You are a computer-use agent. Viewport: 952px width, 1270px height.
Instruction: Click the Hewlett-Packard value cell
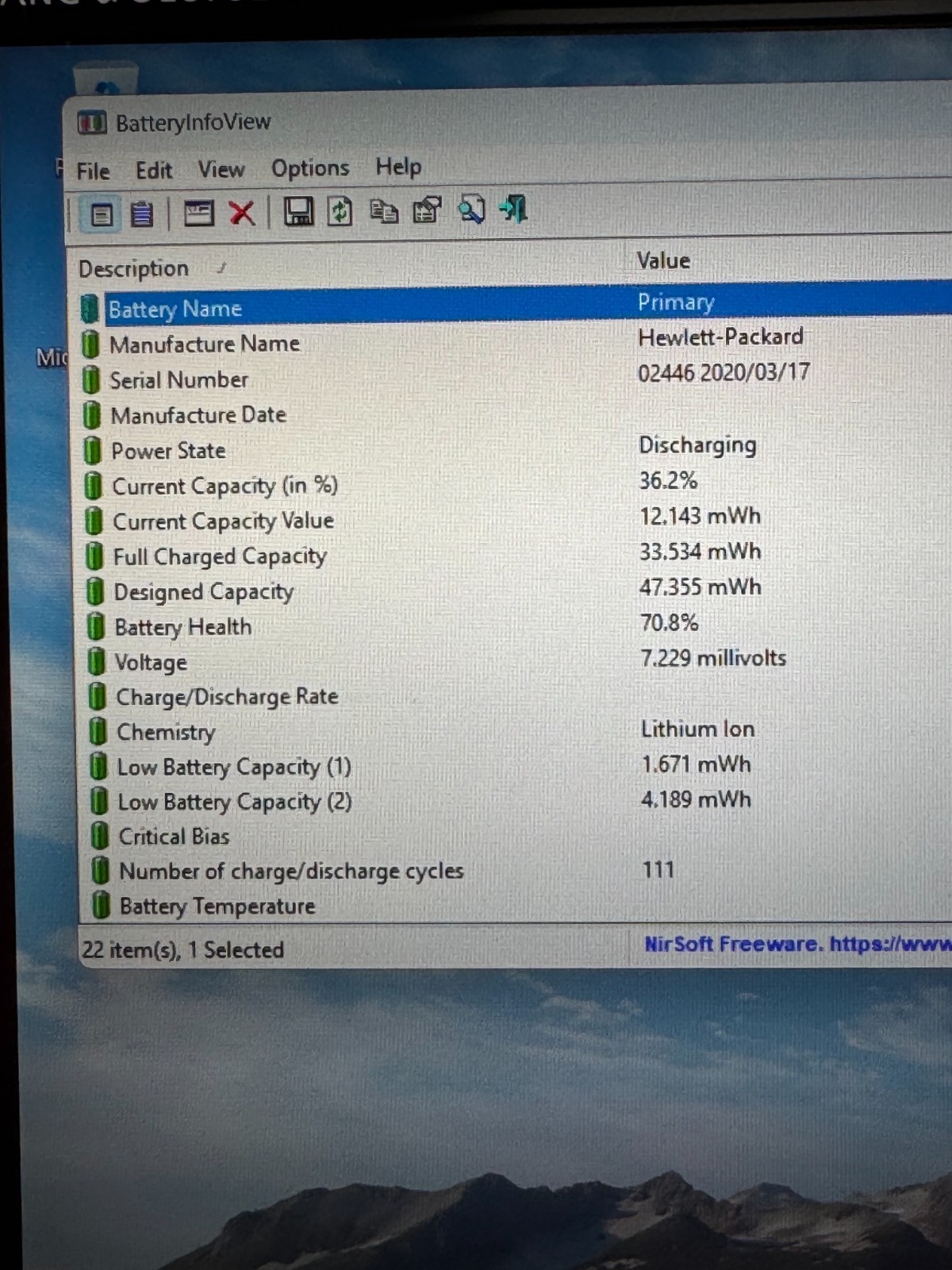(x=720, y=337)
